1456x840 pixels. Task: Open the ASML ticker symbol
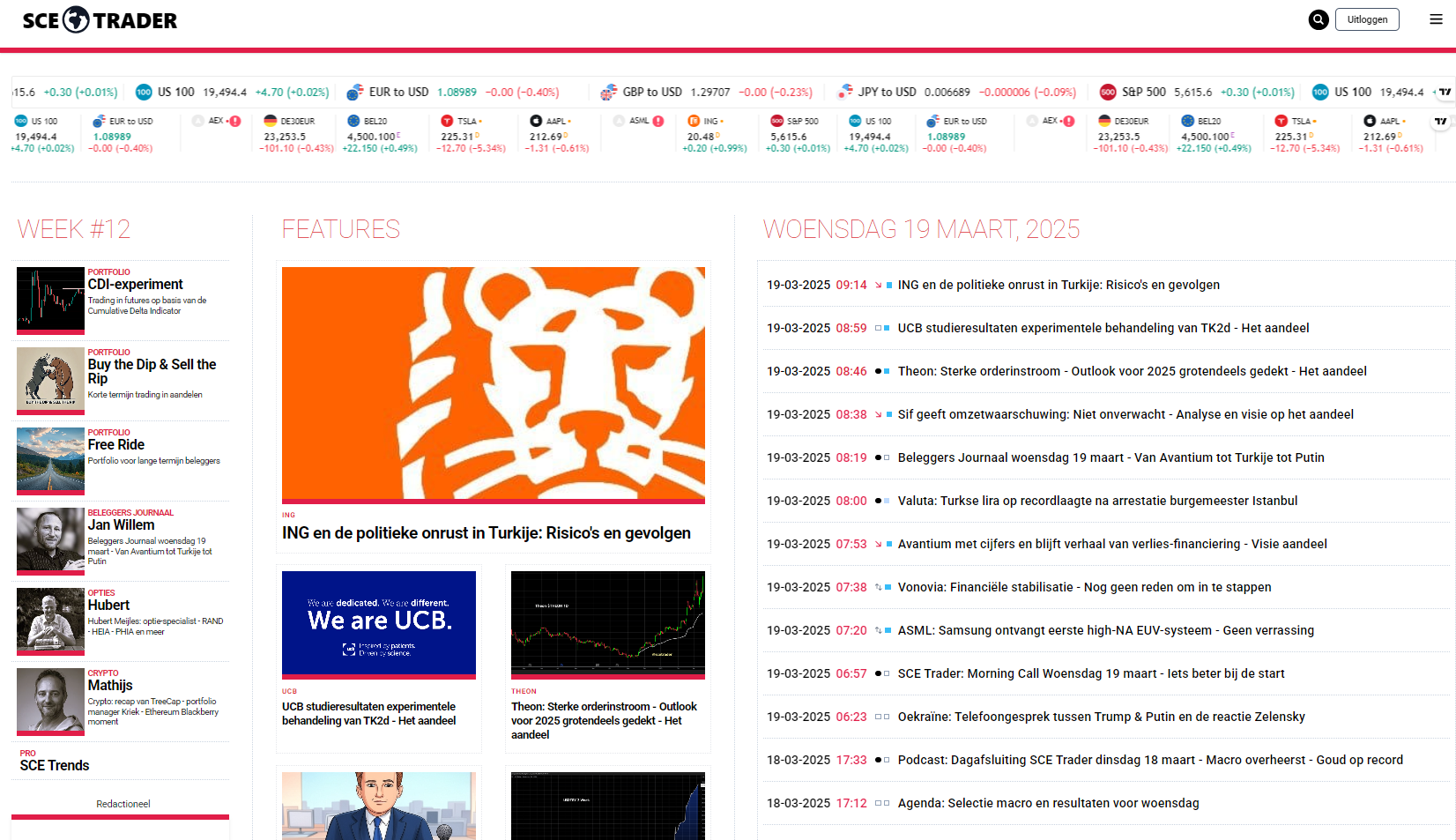(x=639, y=121)
